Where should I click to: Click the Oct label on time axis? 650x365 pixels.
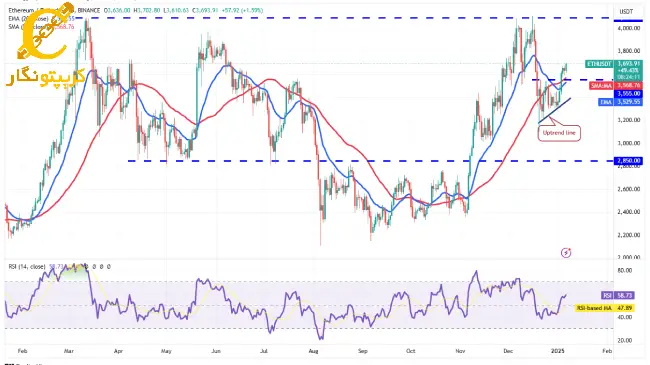click(410, 351)
